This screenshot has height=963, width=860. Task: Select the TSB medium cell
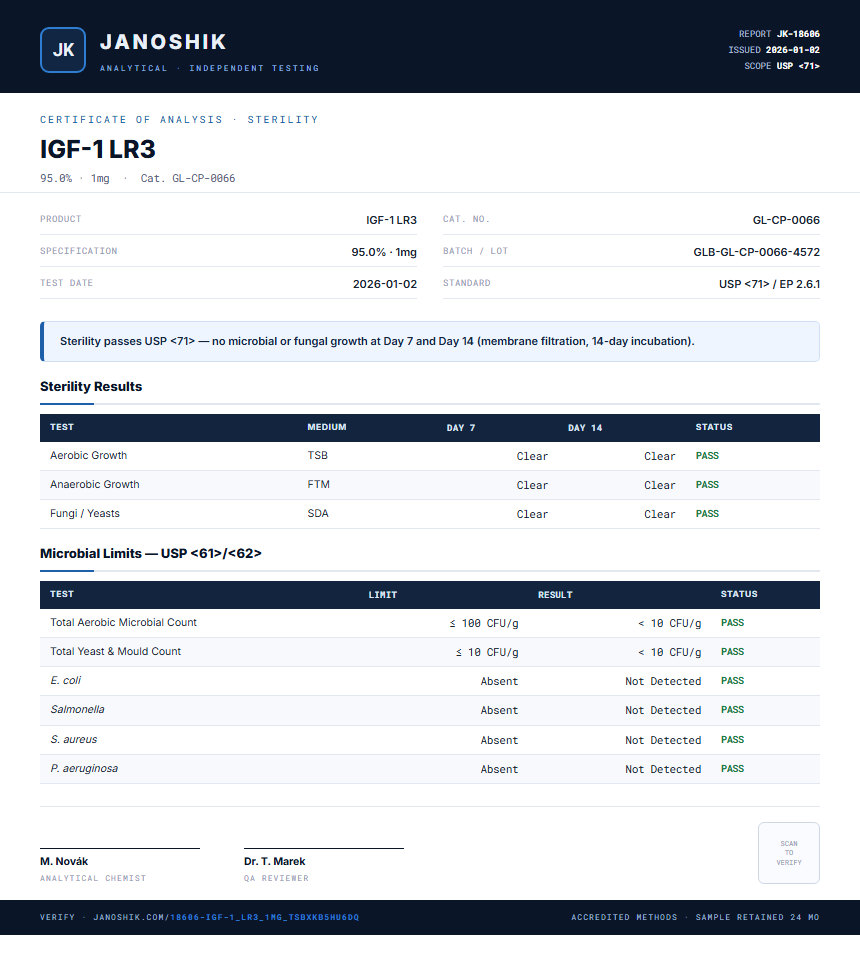tap(318, 455)
